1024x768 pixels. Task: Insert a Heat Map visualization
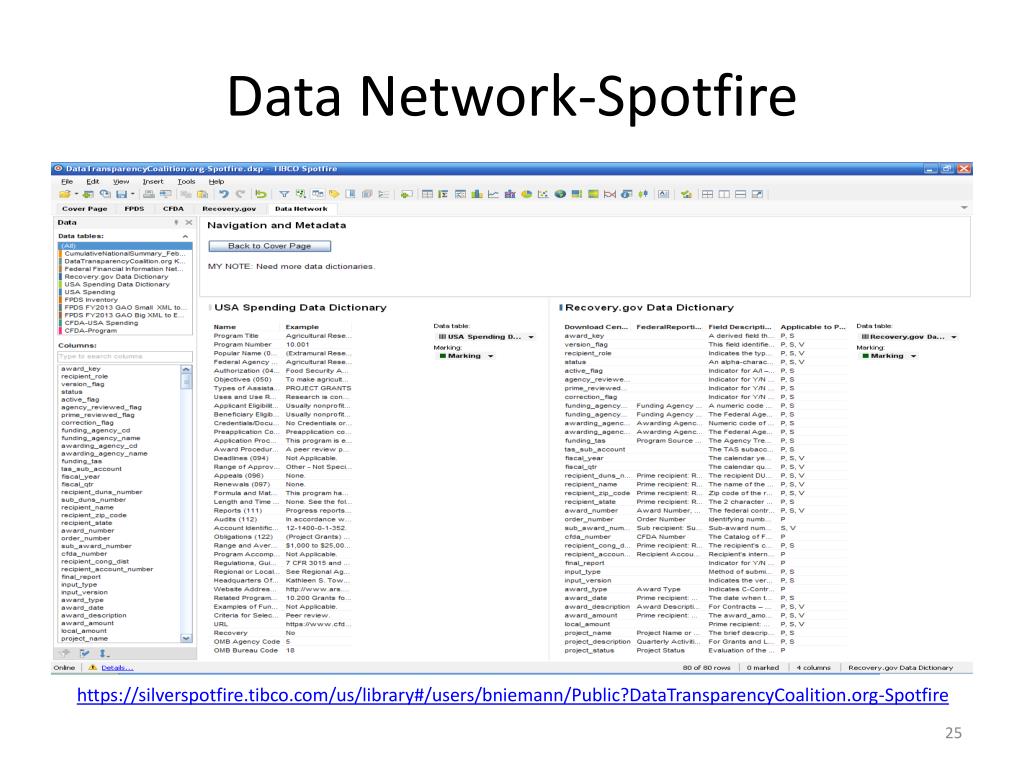[593, 194]
